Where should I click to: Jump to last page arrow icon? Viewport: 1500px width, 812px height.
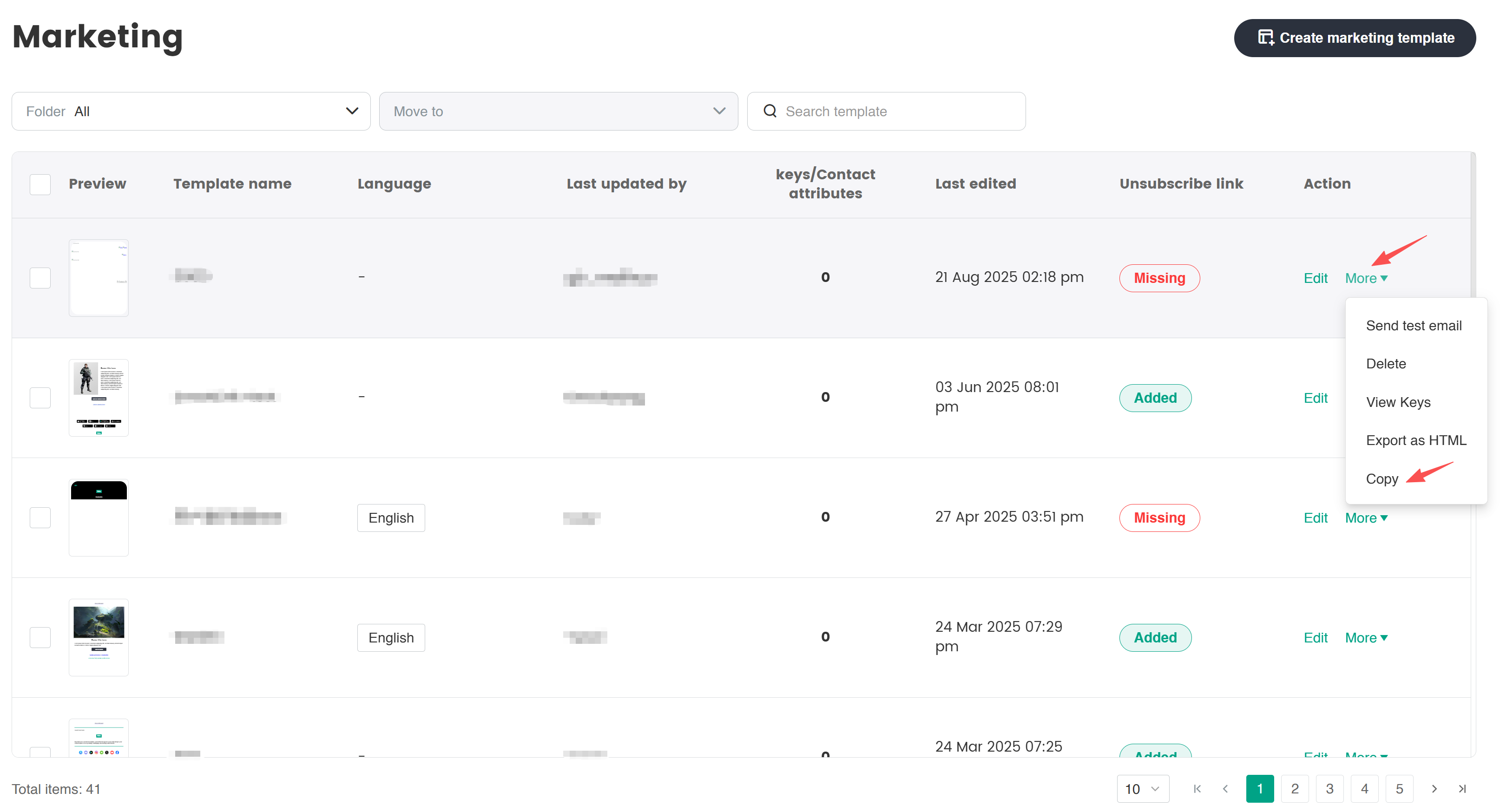point(1461,789)
